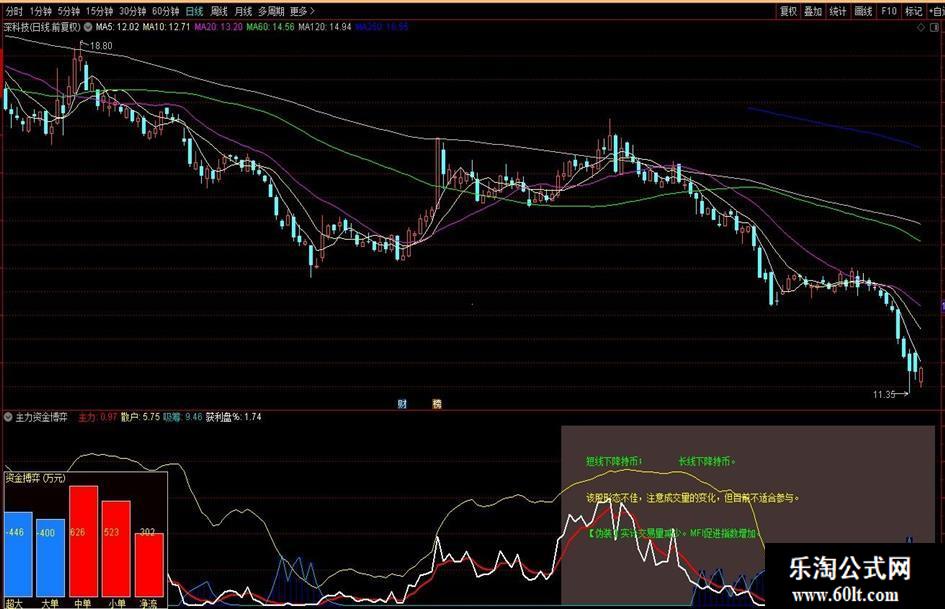Click the 复权 adjustment button

(788, 11)
